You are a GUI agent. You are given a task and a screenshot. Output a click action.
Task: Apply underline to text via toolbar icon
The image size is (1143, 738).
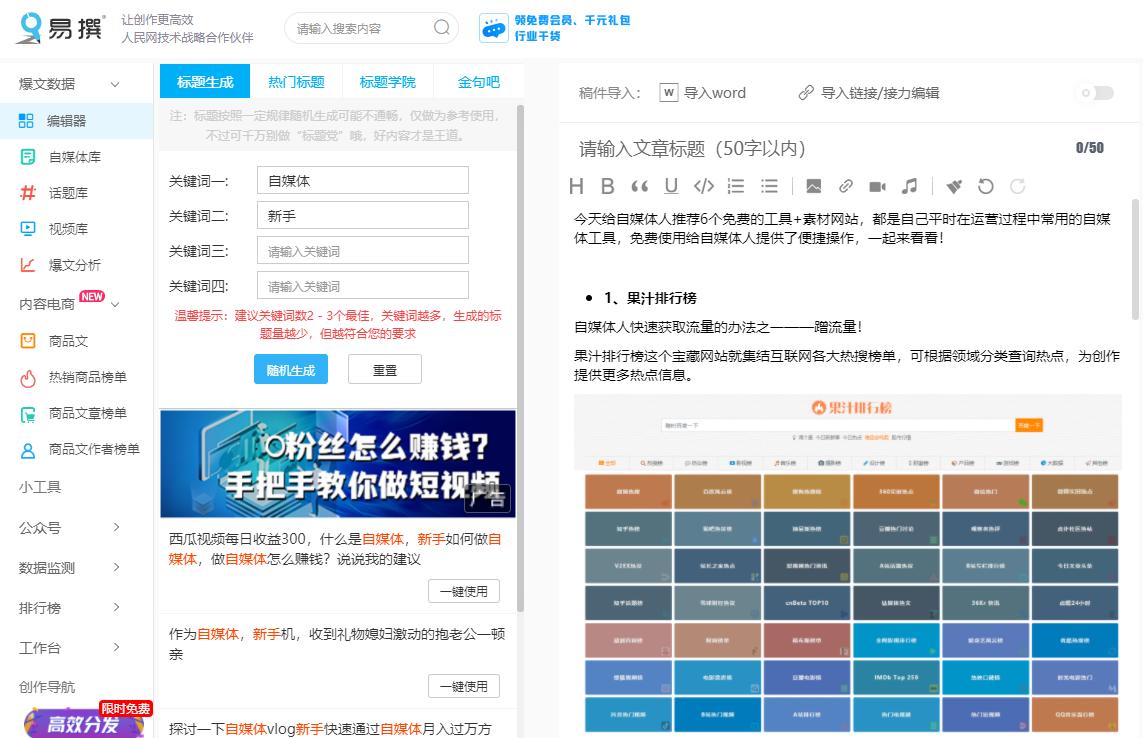click(671, 186)
